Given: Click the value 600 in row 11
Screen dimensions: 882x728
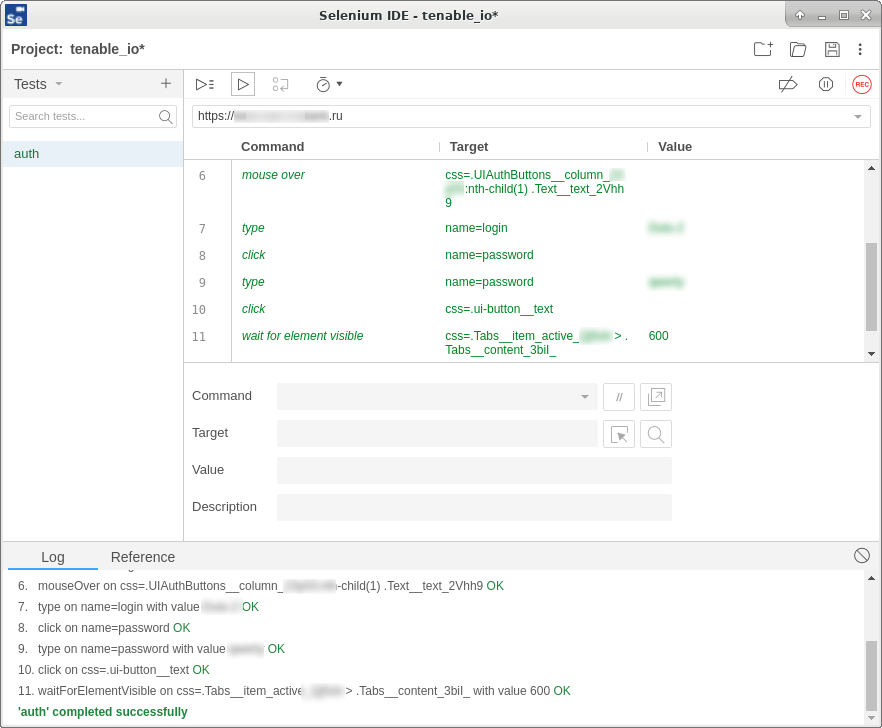Looking at the screenshot, I should [658, 336].
